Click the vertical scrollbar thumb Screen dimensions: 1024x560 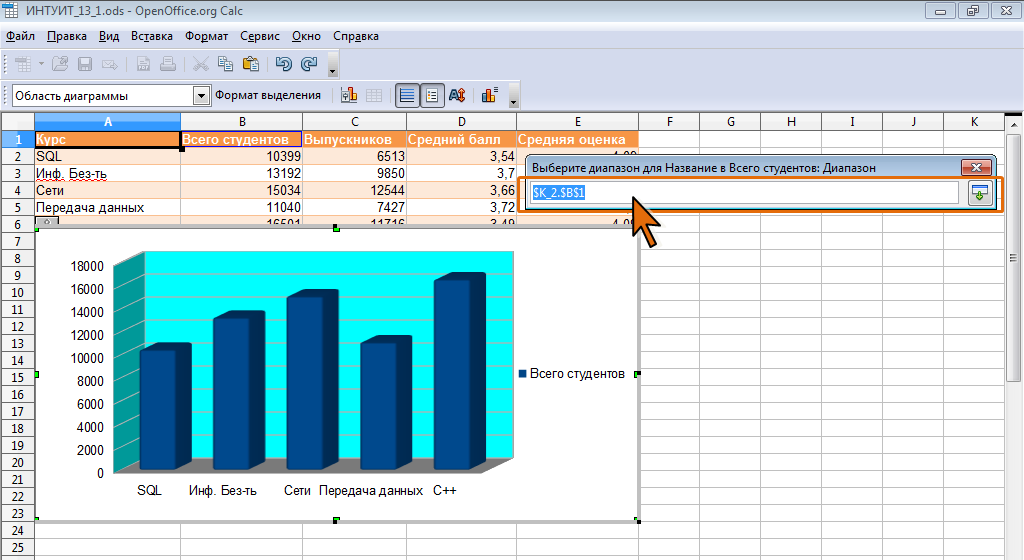tap(1013, 258)
